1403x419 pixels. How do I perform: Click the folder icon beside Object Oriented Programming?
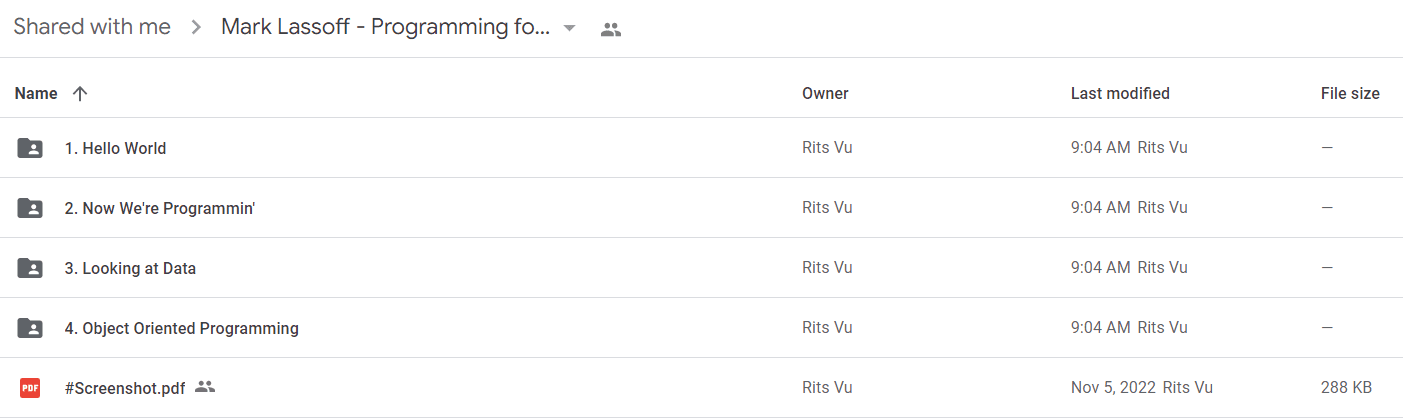point(30,328)
